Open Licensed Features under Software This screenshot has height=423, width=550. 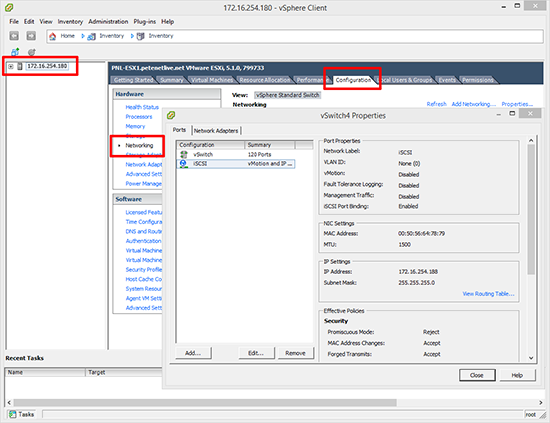[144, 212]
